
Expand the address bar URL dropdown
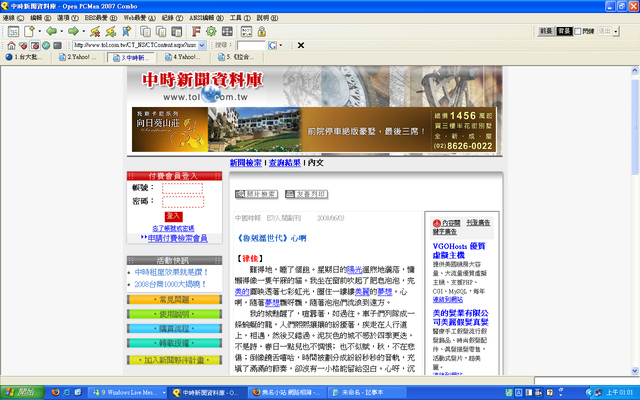(202, 45)
